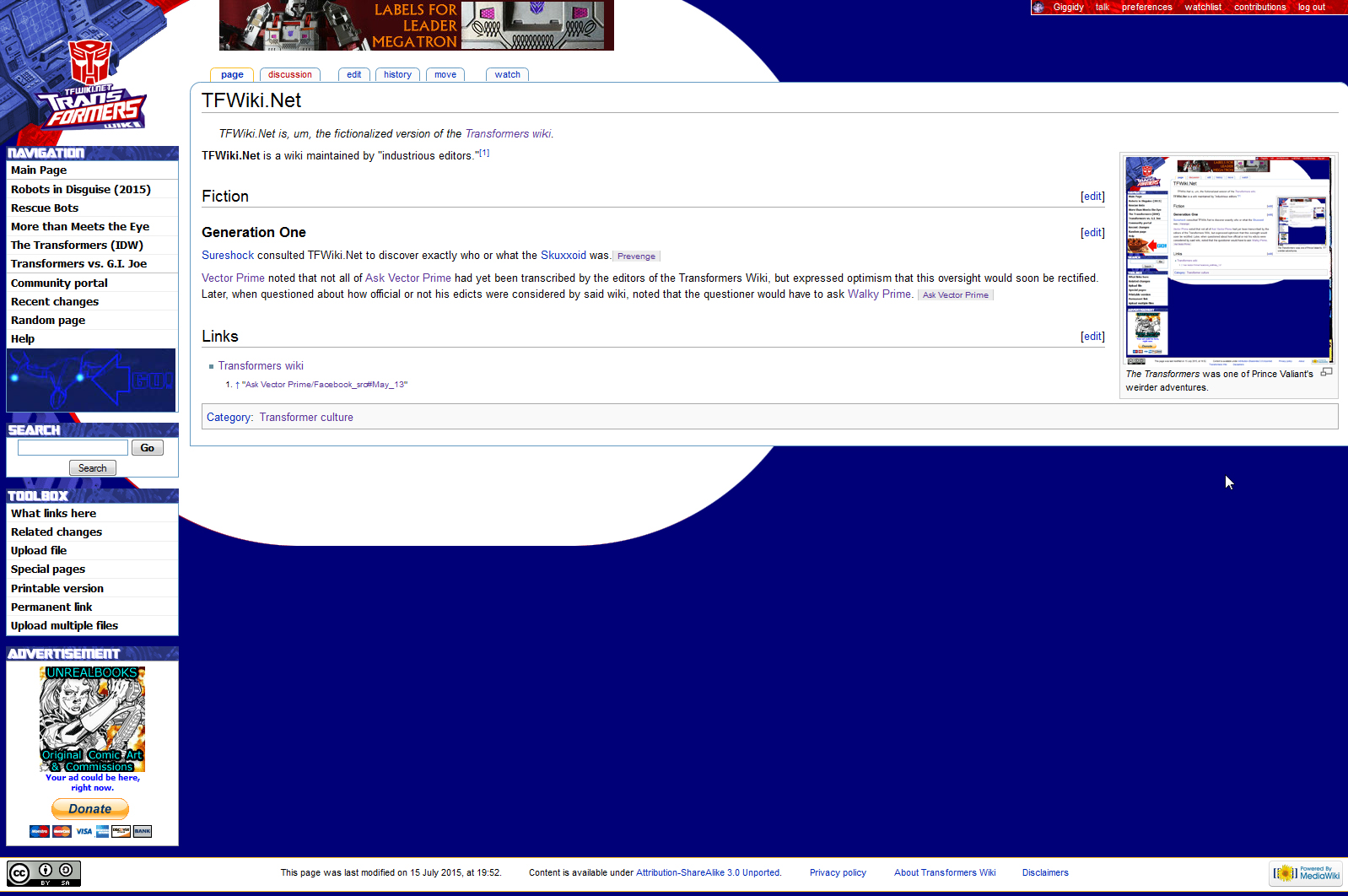
Task: Click the Transformers Wiki logo
Action: tap(91, 84)
